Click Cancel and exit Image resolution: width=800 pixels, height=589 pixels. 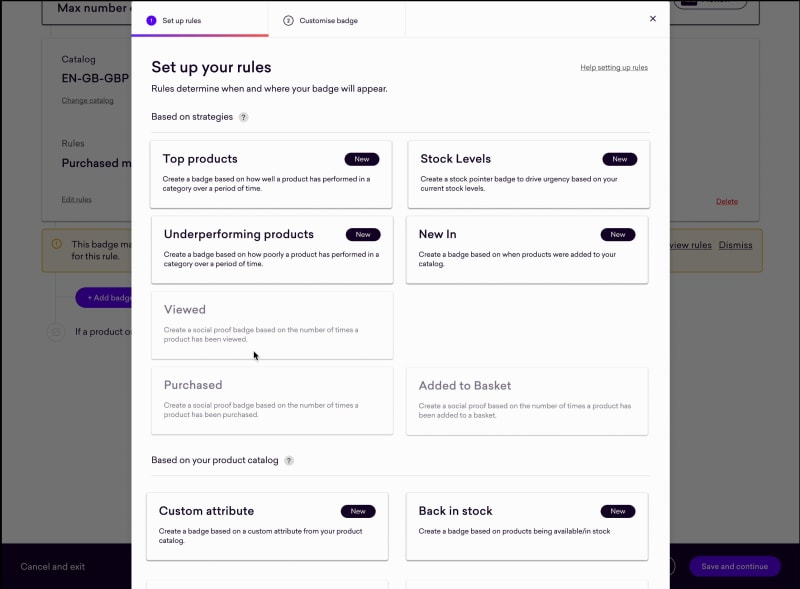tap(53, 567)
